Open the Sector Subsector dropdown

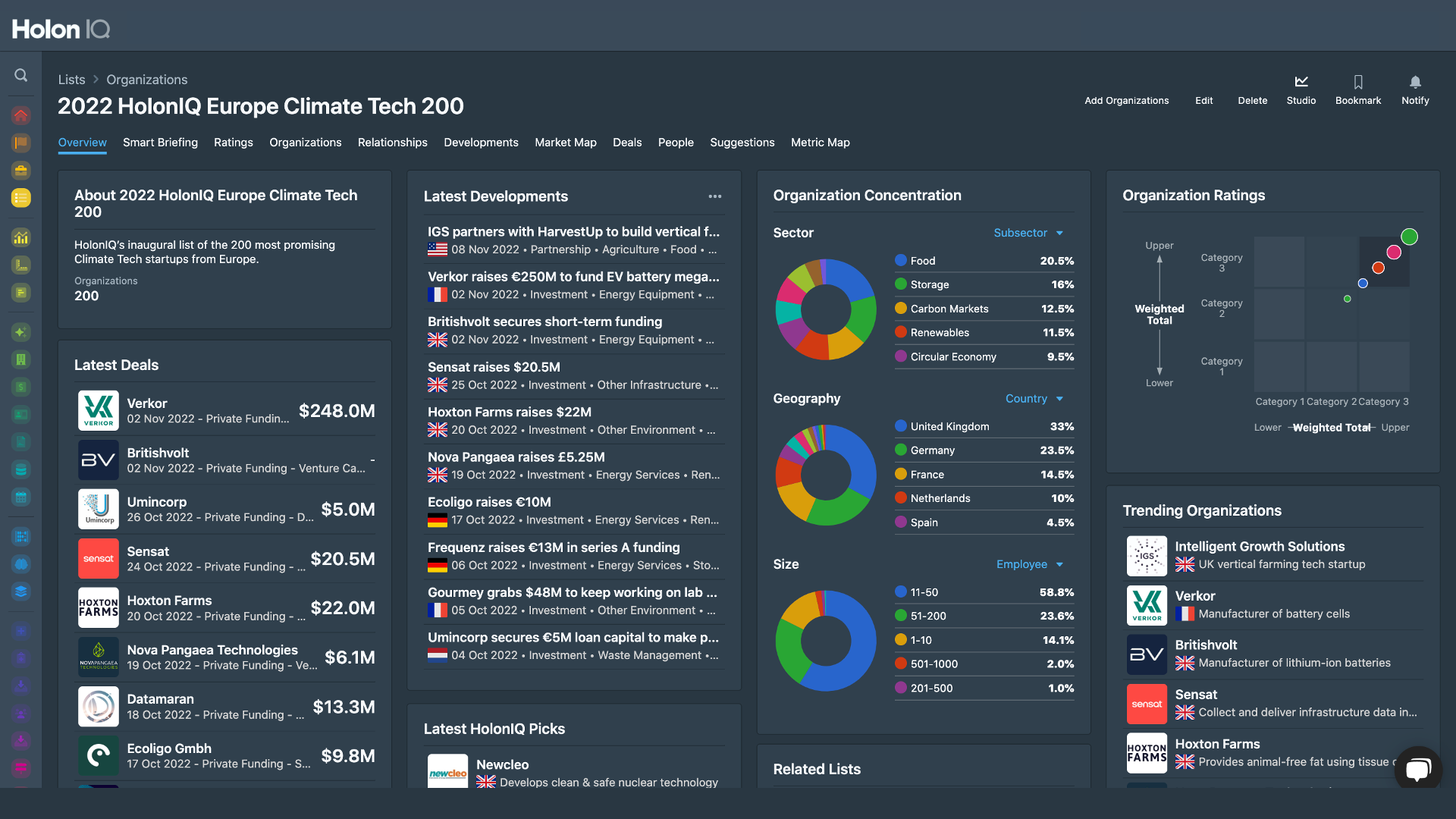[x=1029, y=233]
